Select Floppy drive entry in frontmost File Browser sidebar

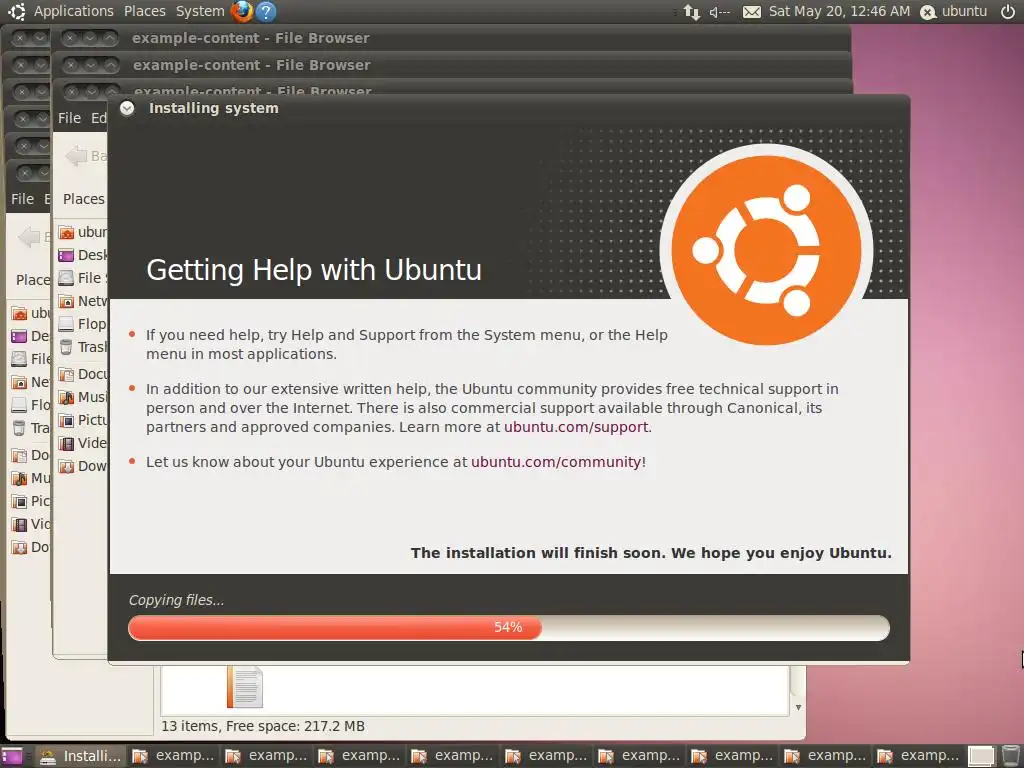82,324
